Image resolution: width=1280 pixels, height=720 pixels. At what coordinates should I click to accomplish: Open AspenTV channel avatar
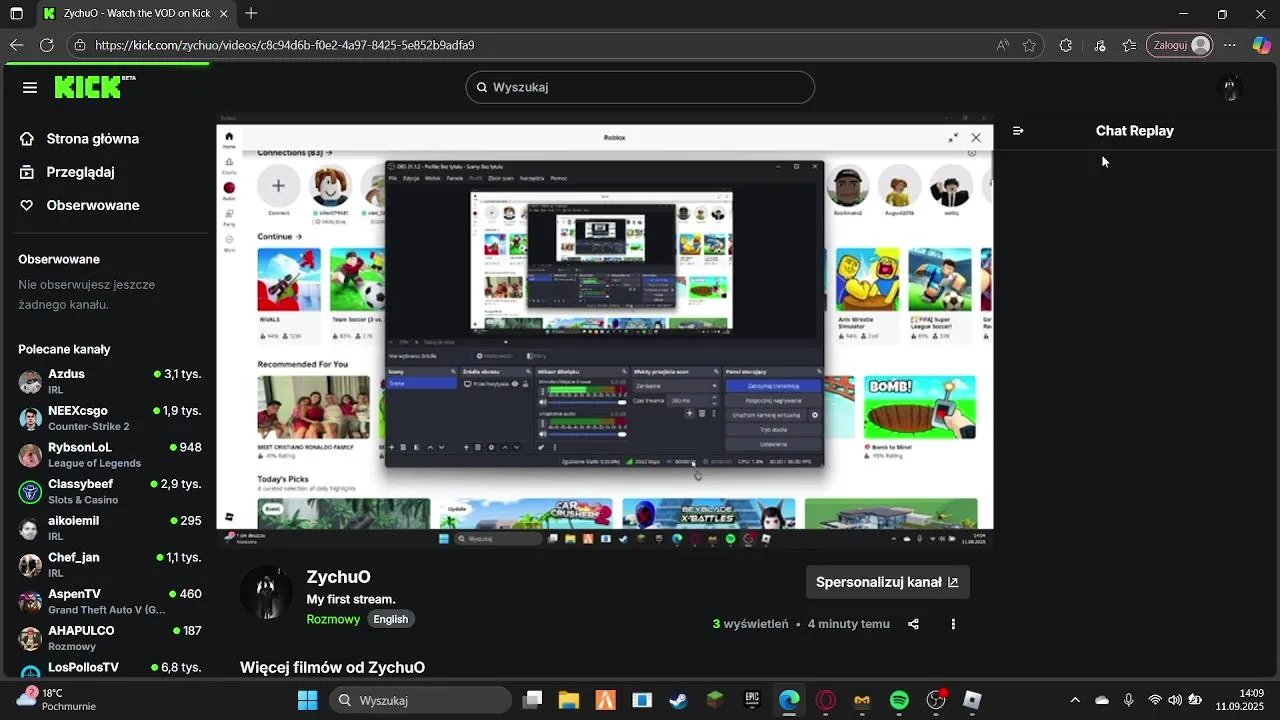click(x=30, y=602)
